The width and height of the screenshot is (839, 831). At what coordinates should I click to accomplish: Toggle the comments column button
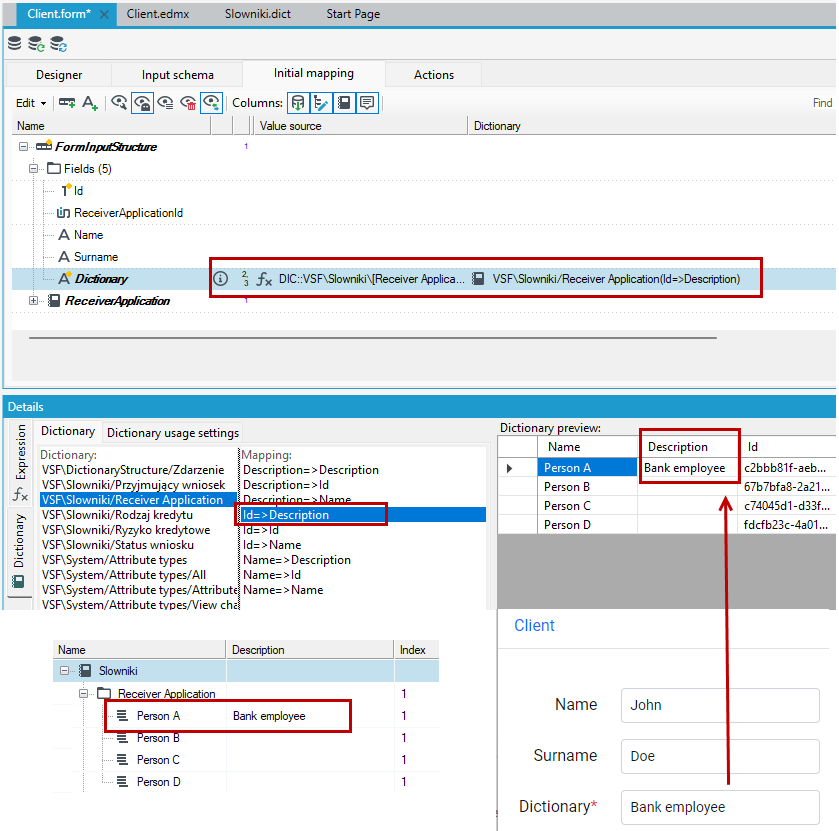point(367,103)
